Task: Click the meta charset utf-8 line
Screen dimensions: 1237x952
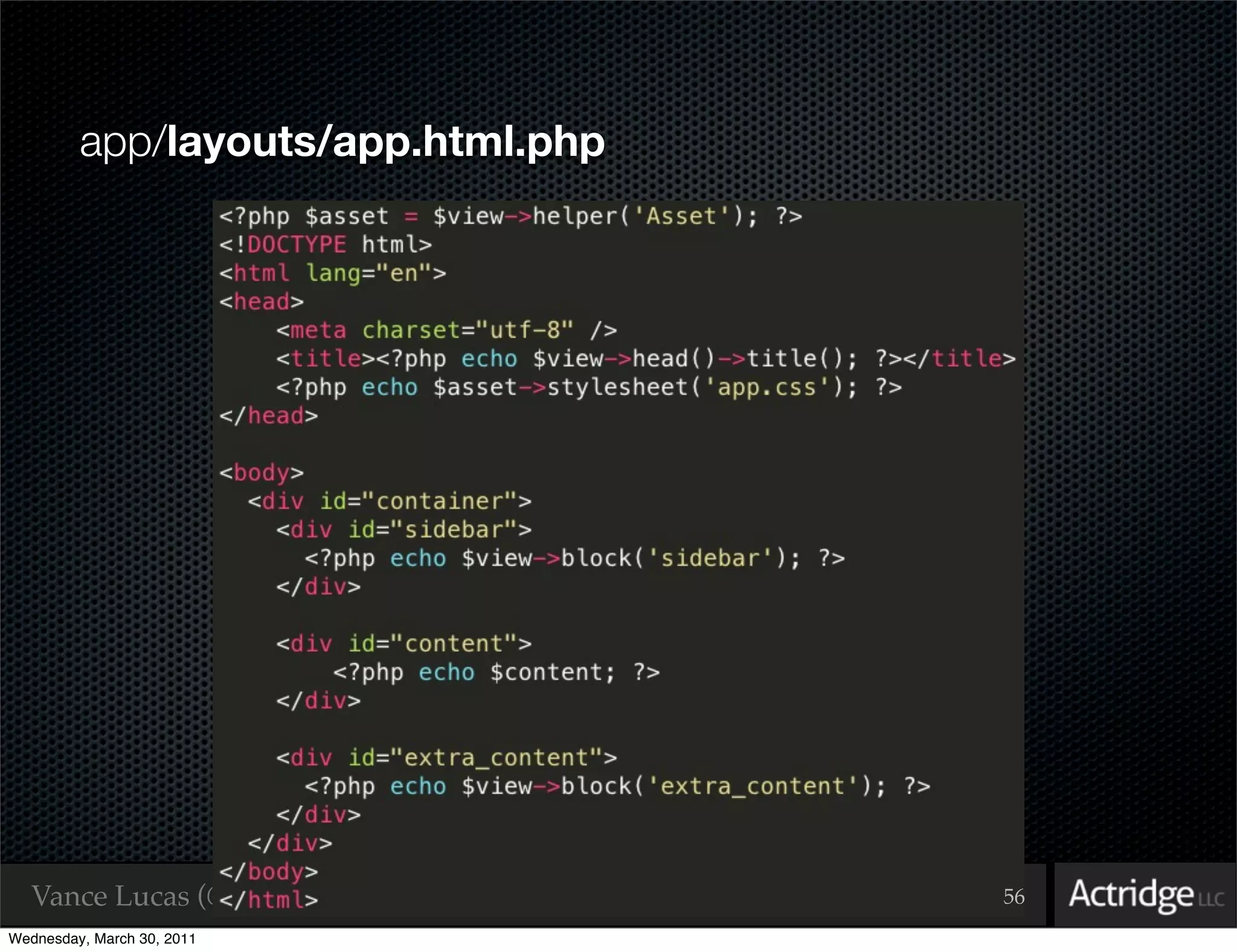Action: 446,330
